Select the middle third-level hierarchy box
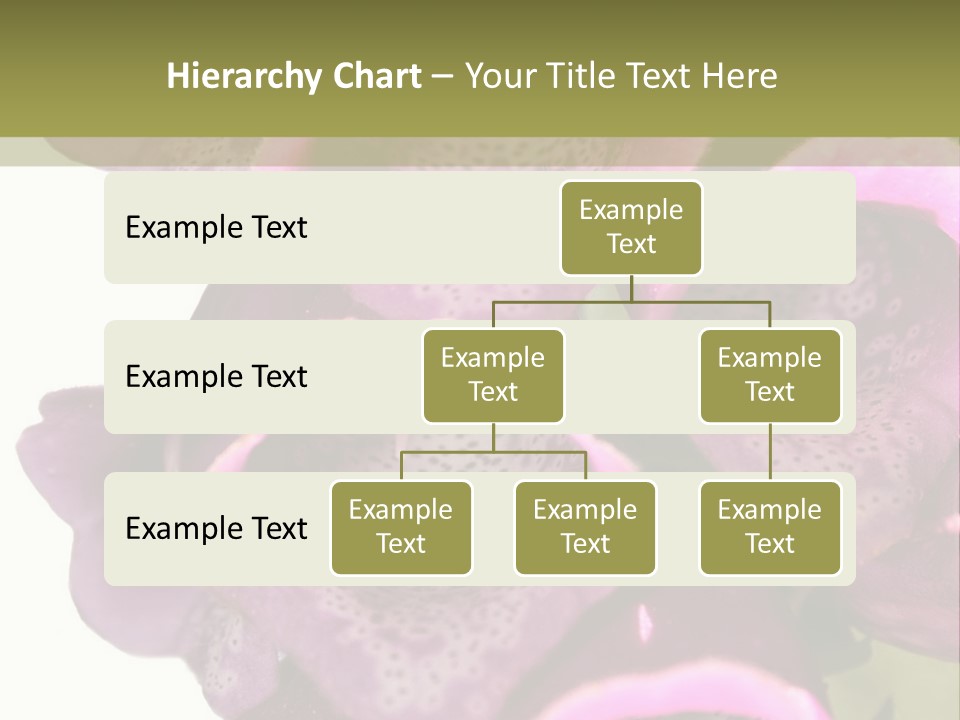Image resolution: width=960 pixels, height=720 pixels. pos(585,527)
